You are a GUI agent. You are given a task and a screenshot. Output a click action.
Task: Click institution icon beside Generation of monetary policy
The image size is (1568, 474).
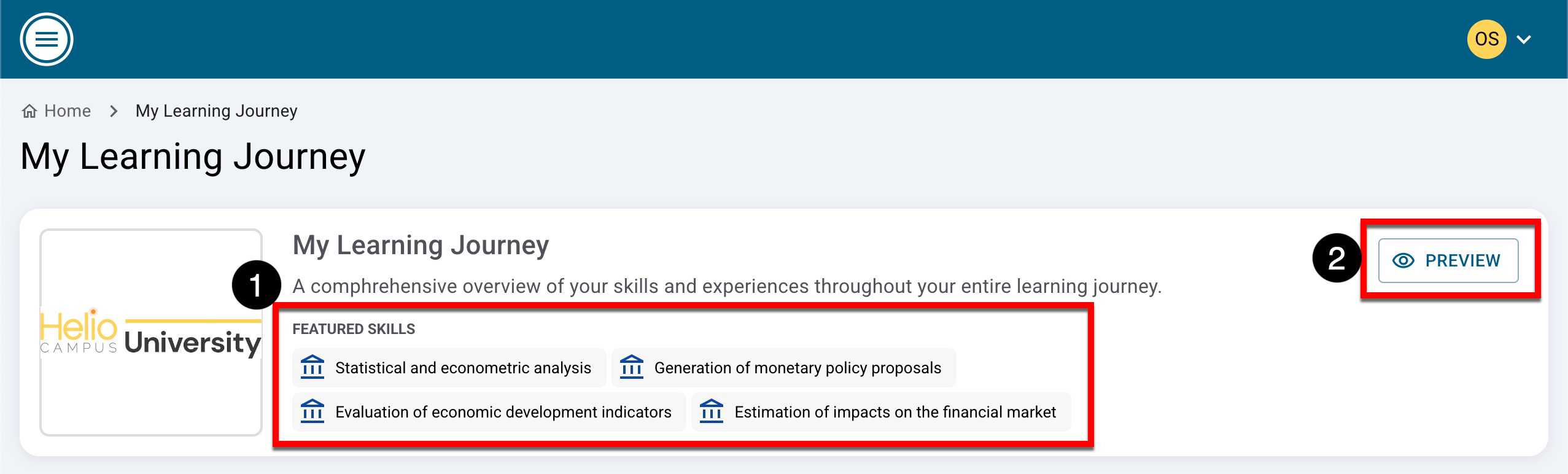point(632,368)
